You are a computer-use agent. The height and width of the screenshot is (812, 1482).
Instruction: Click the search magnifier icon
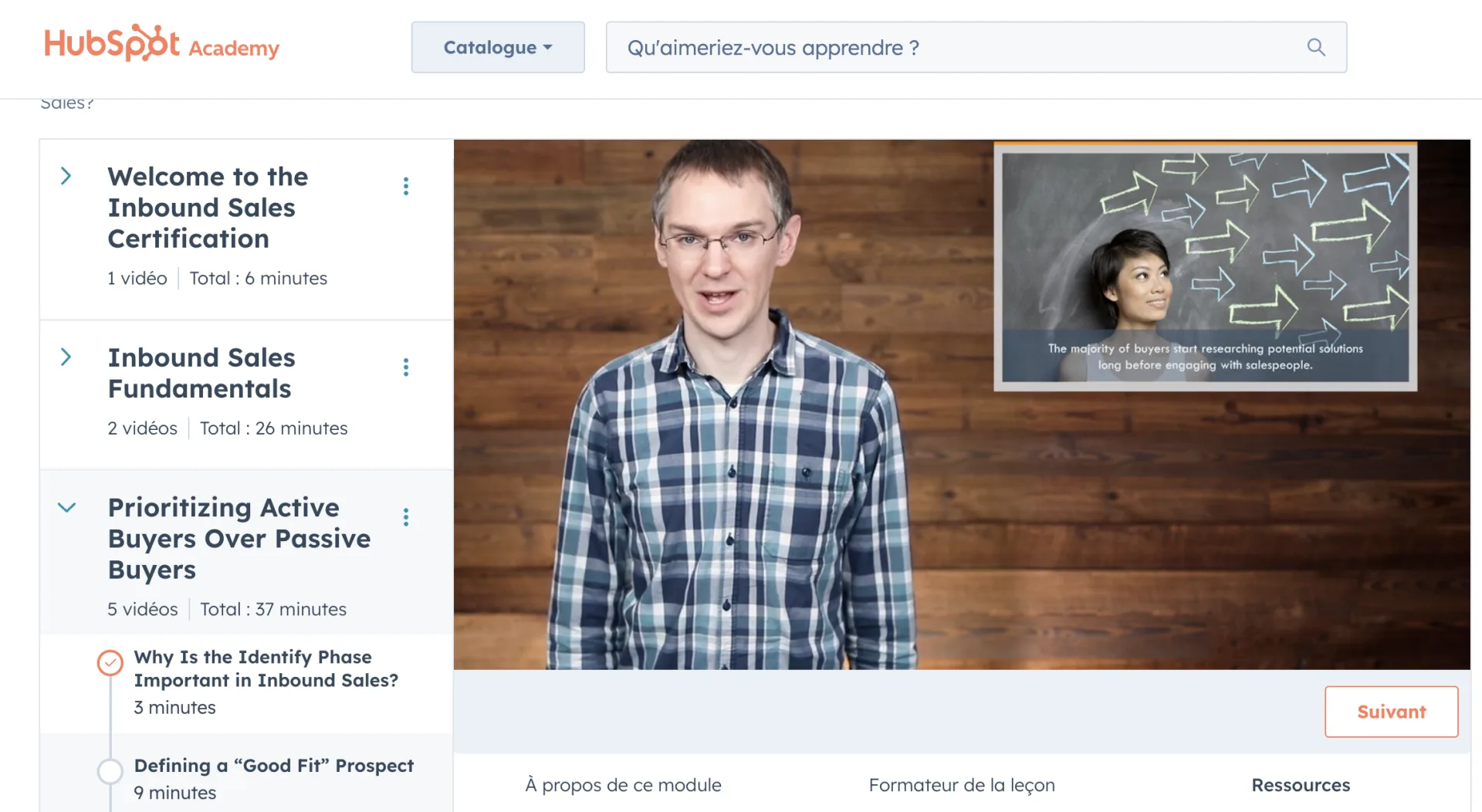click(1315, 47)
